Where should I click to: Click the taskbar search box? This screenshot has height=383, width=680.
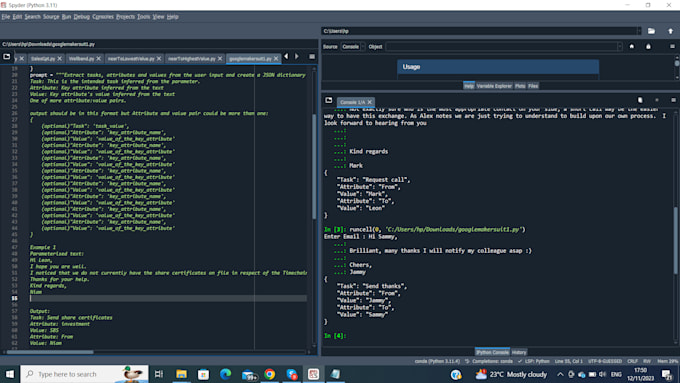84,374
